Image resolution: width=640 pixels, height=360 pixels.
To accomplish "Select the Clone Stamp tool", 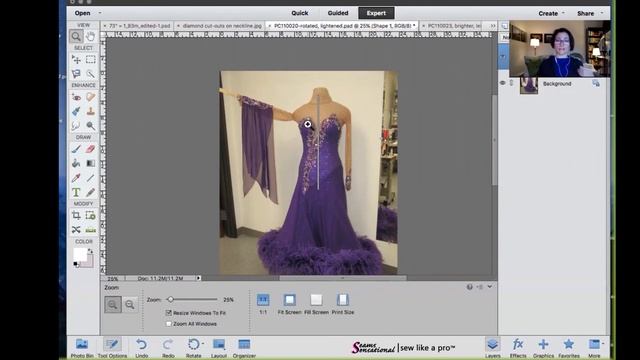I will [x=91, y=111].
